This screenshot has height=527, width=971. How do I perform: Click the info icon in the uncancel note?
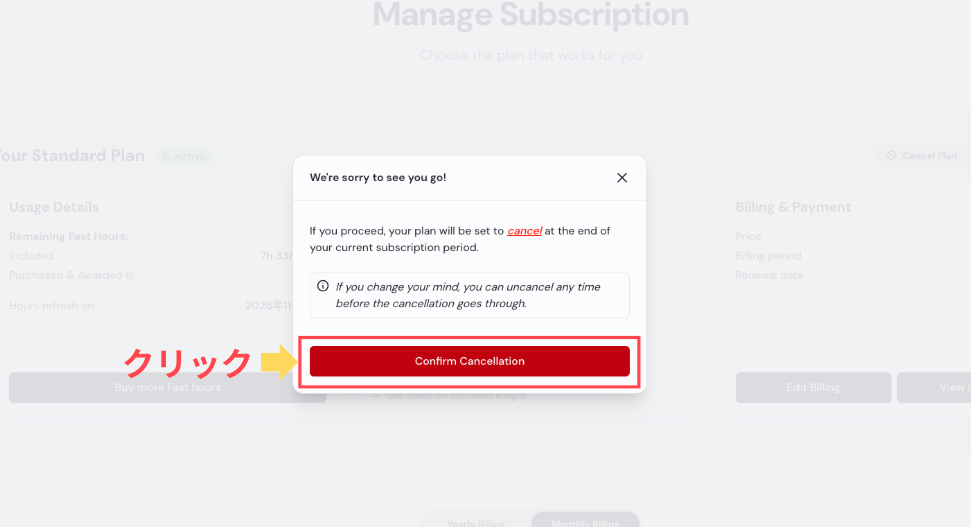(x=323, y=286)
